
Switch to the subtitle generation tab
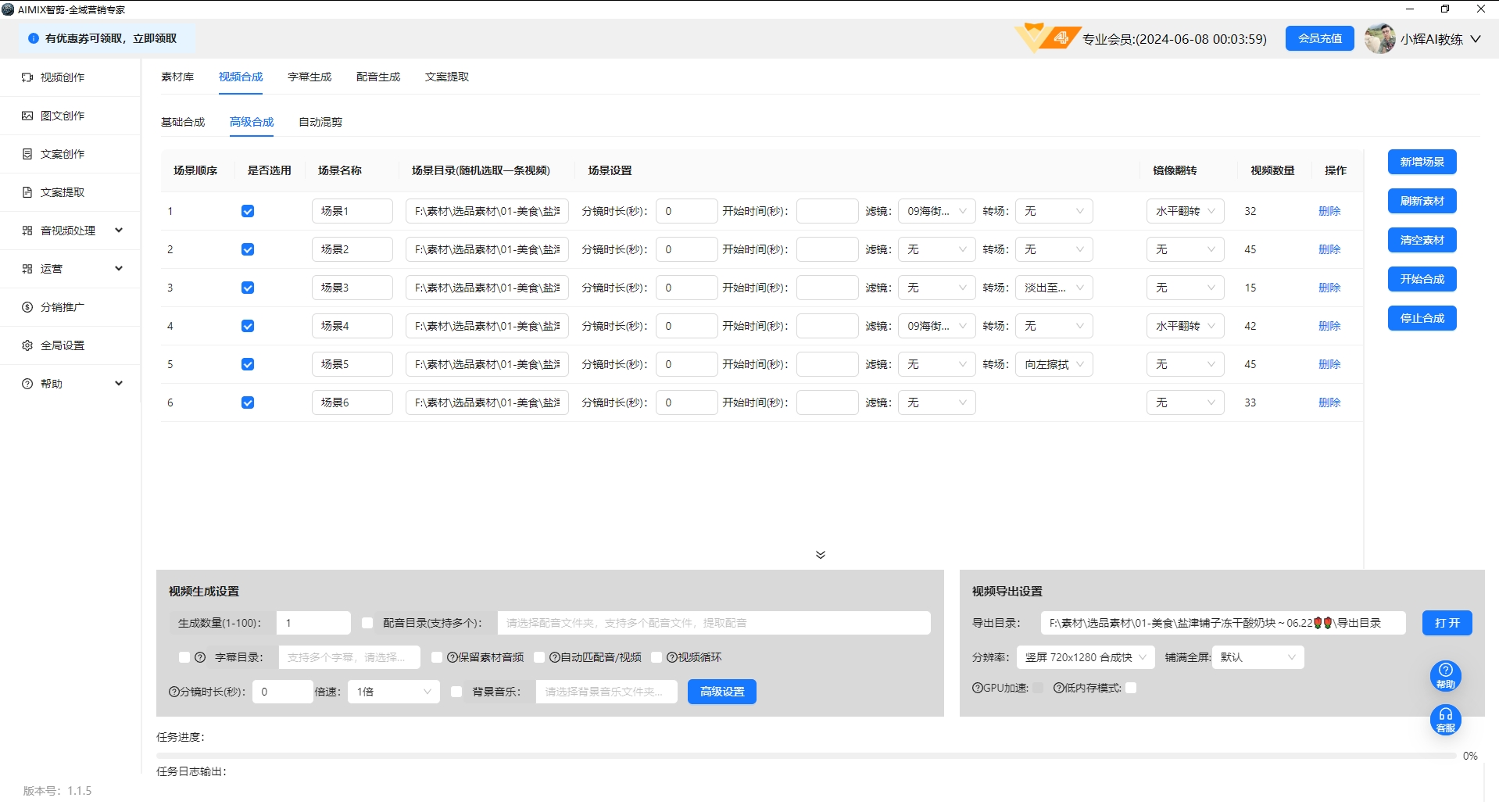[x=309, y=77]
